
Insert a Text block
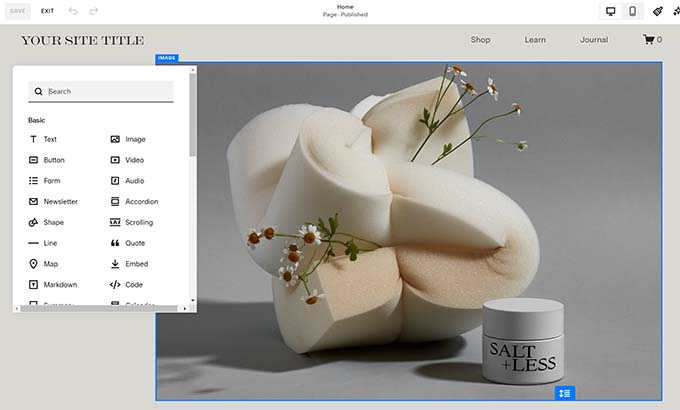pyautogui.click(x=50, y=139)
